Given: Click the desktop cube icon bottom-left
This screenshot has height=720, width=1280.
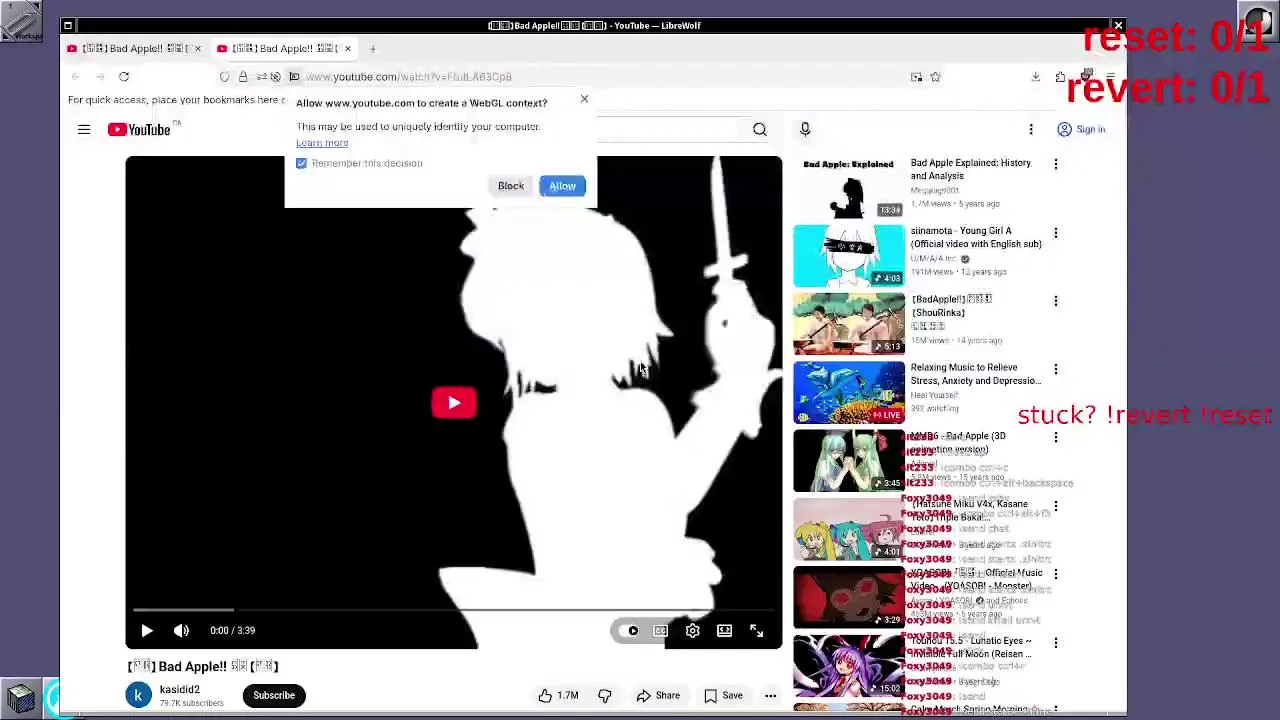Looking at the screenshot, I should point(20,697).
